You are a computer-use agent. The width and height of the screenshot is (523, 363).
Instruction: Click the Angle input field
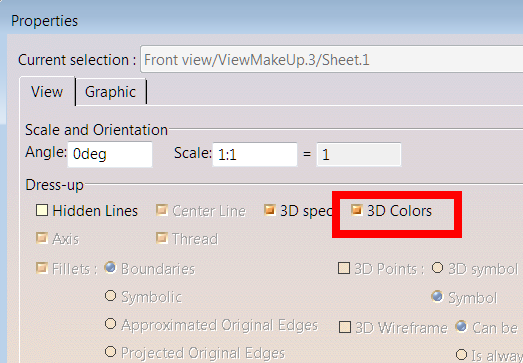coord(110,154)
